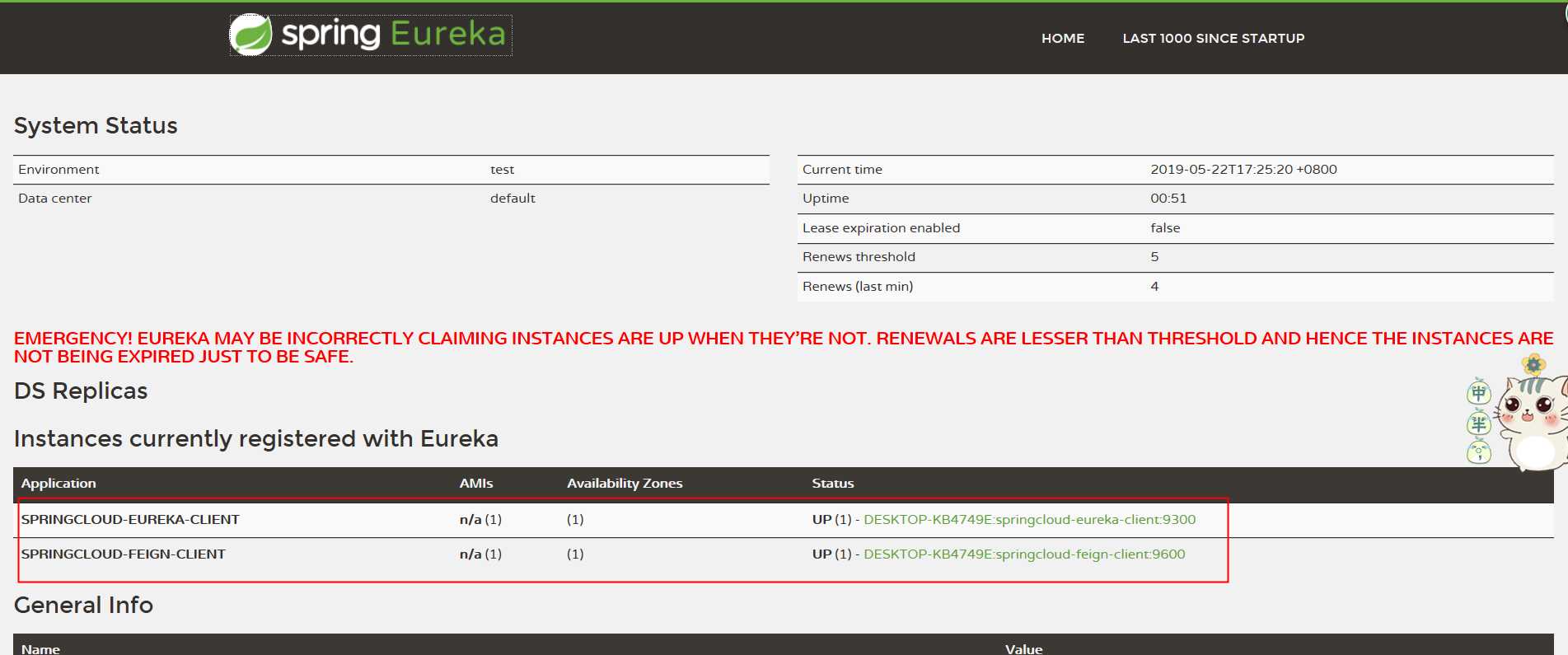Select the SPRINGCLOUD-EUREKA-CLIENT application name
This screenshot has width=1568, height=655.
click(130, 519)
